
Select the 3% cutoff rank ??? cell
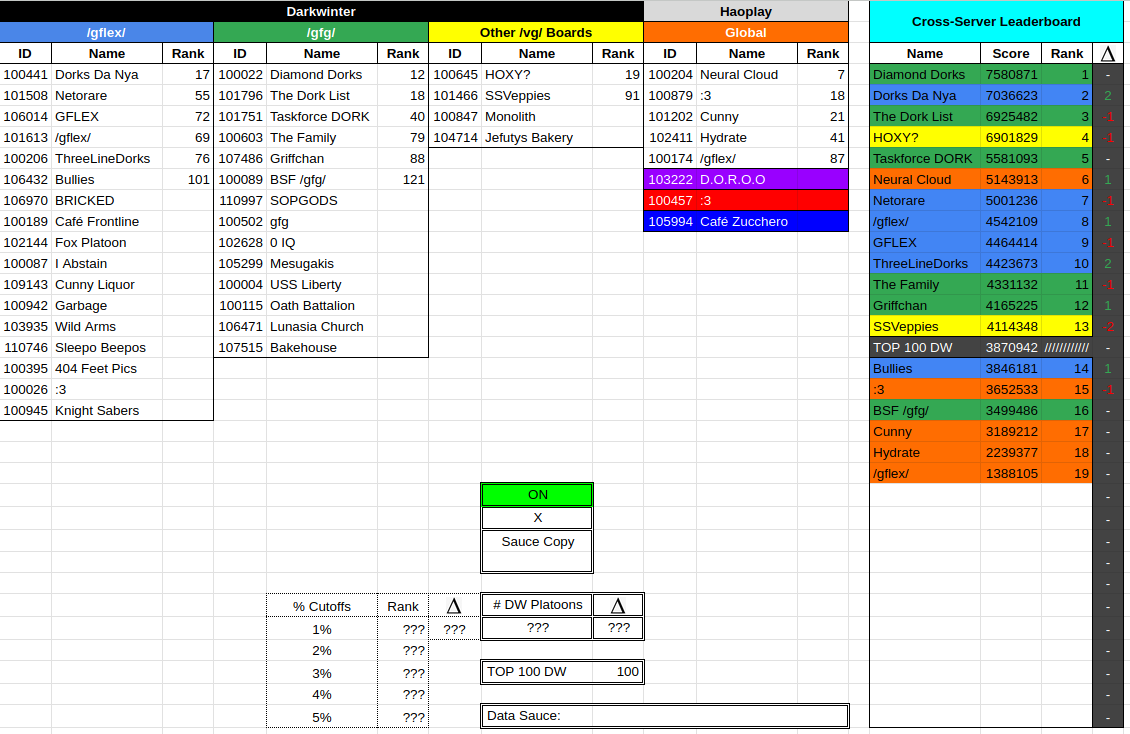[403, 673]
